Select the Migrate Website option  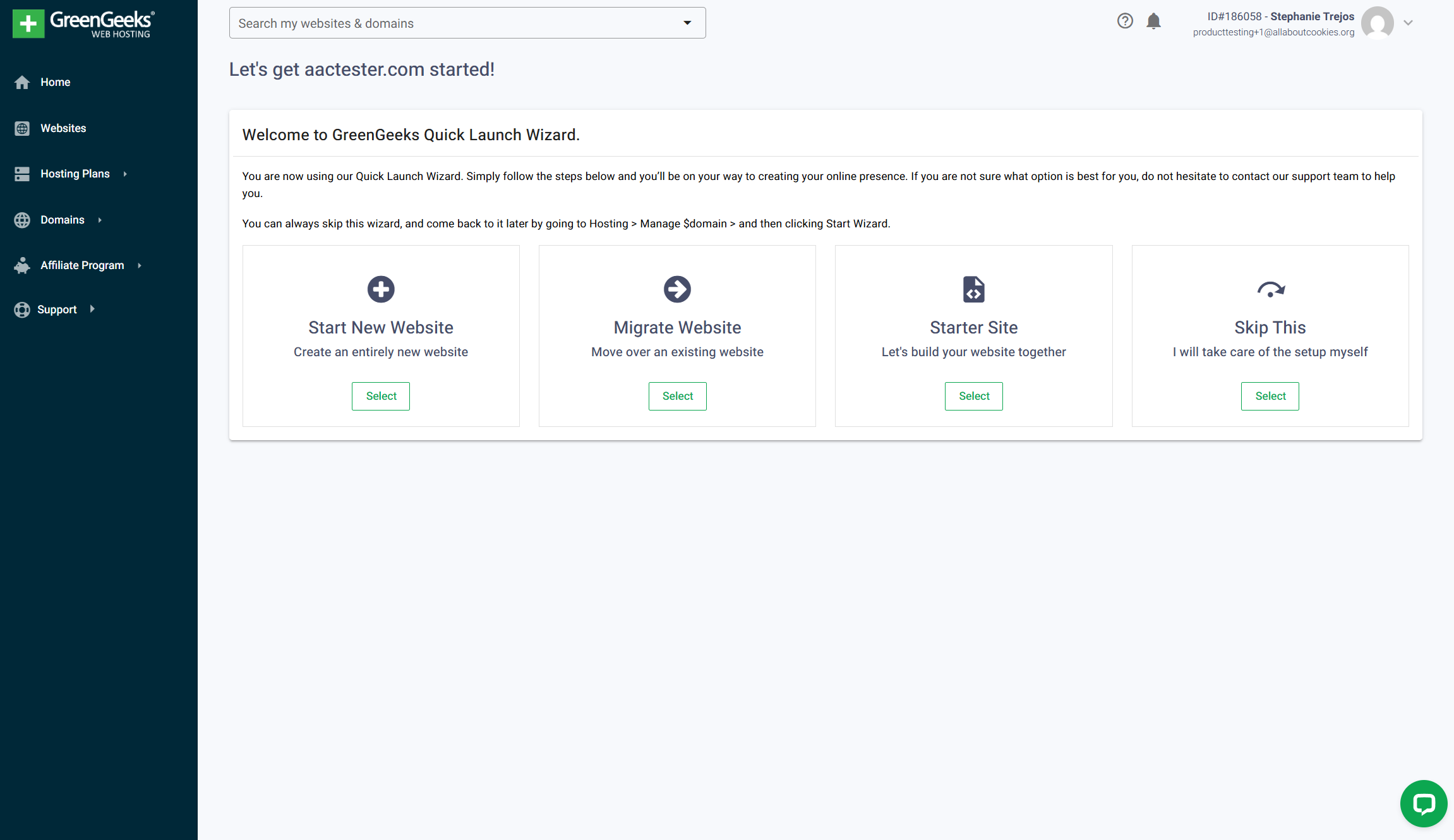[x=677, y=396]
